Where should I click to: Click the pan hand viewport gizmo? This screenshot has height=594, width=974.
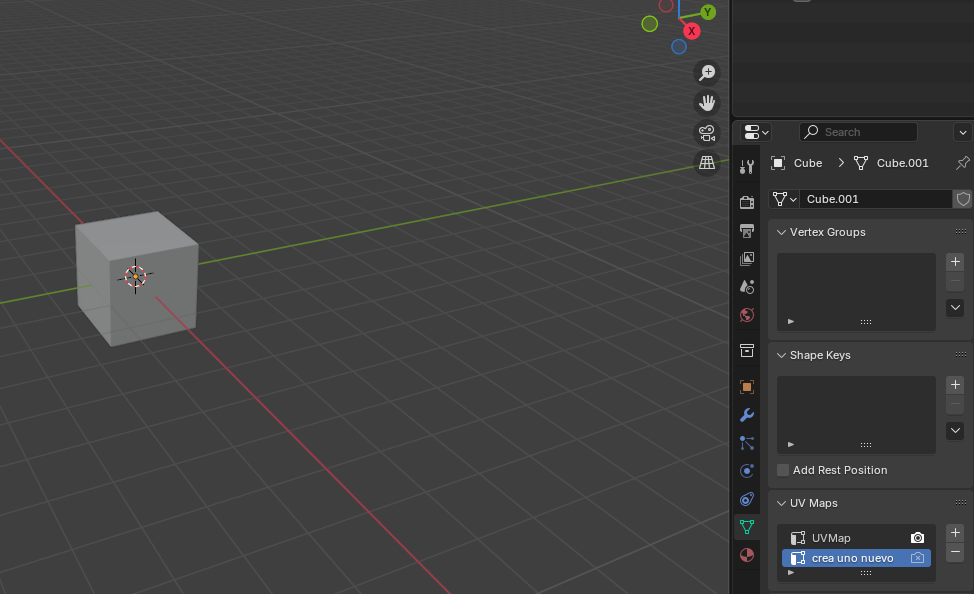coord(707,103)
